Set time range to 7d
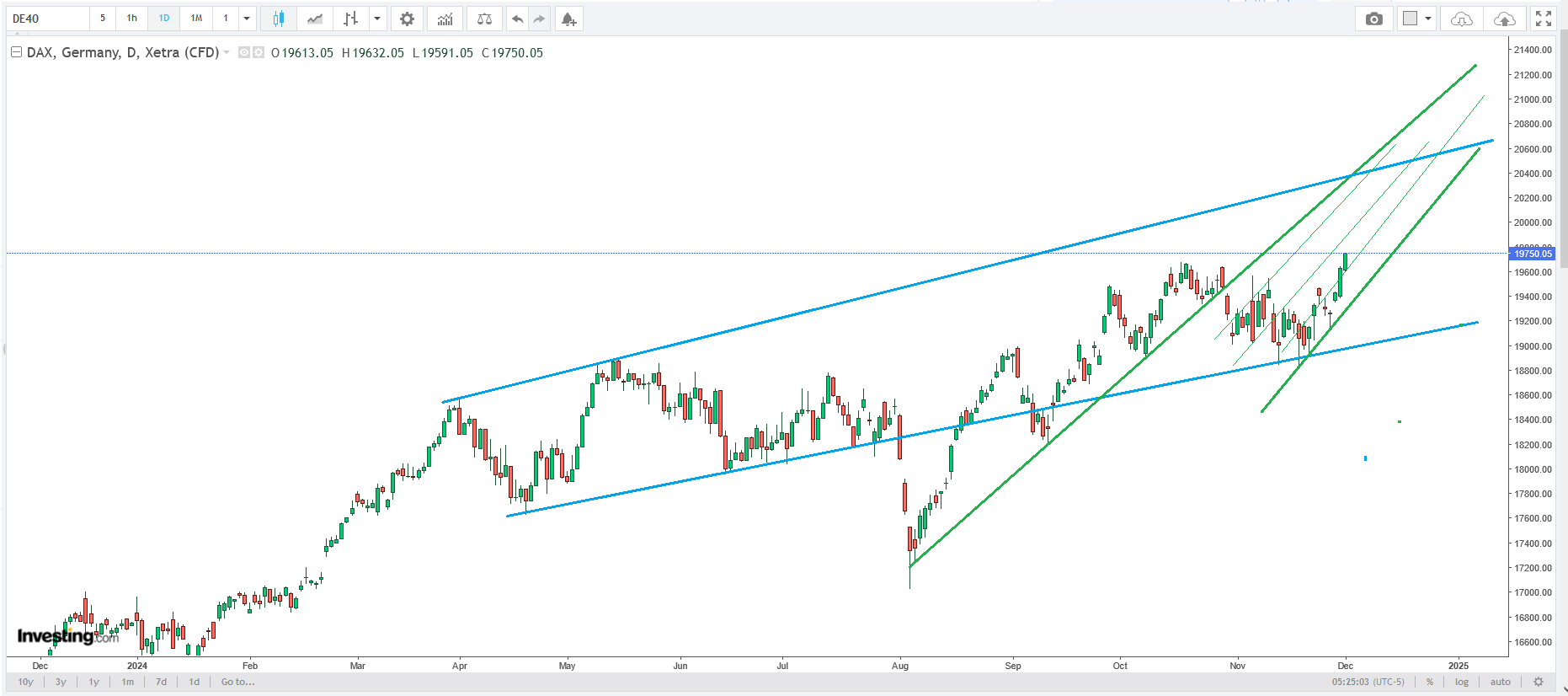Image resolution: width=1568 pixels, height=696 pixels. 161,682
